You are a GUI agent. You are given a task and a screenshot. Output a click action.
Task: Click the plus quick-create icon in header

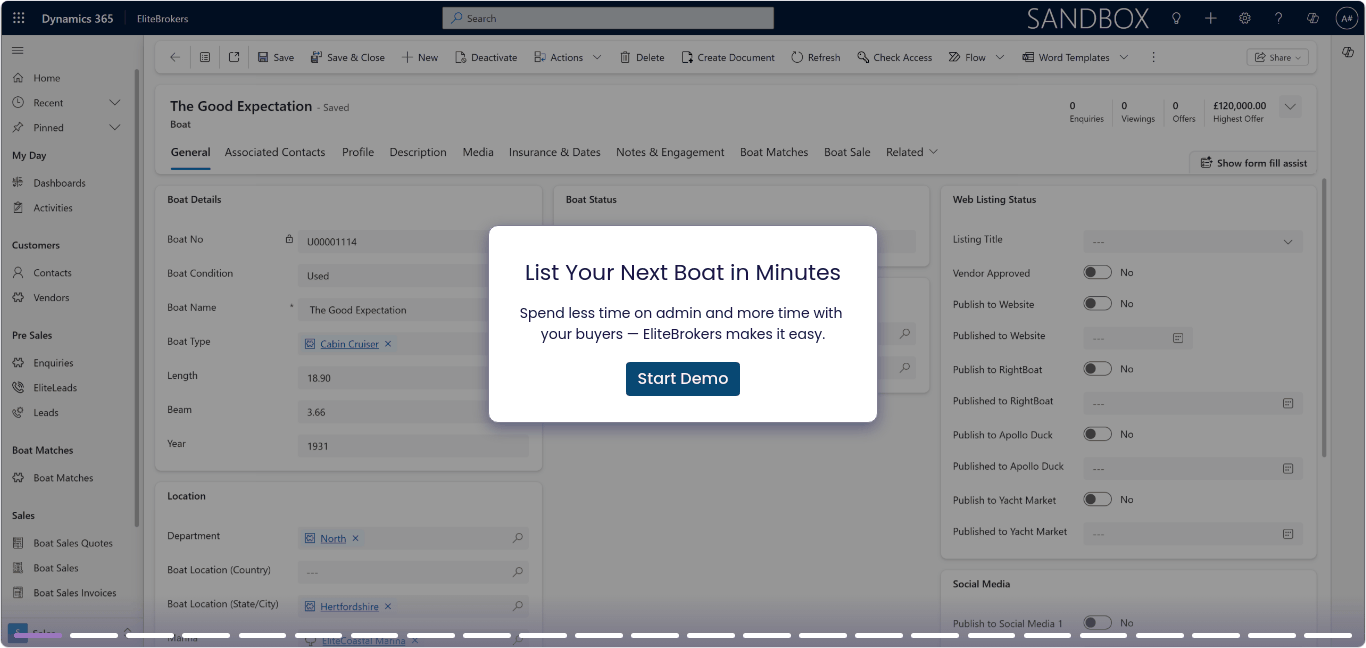[1210, 18]
